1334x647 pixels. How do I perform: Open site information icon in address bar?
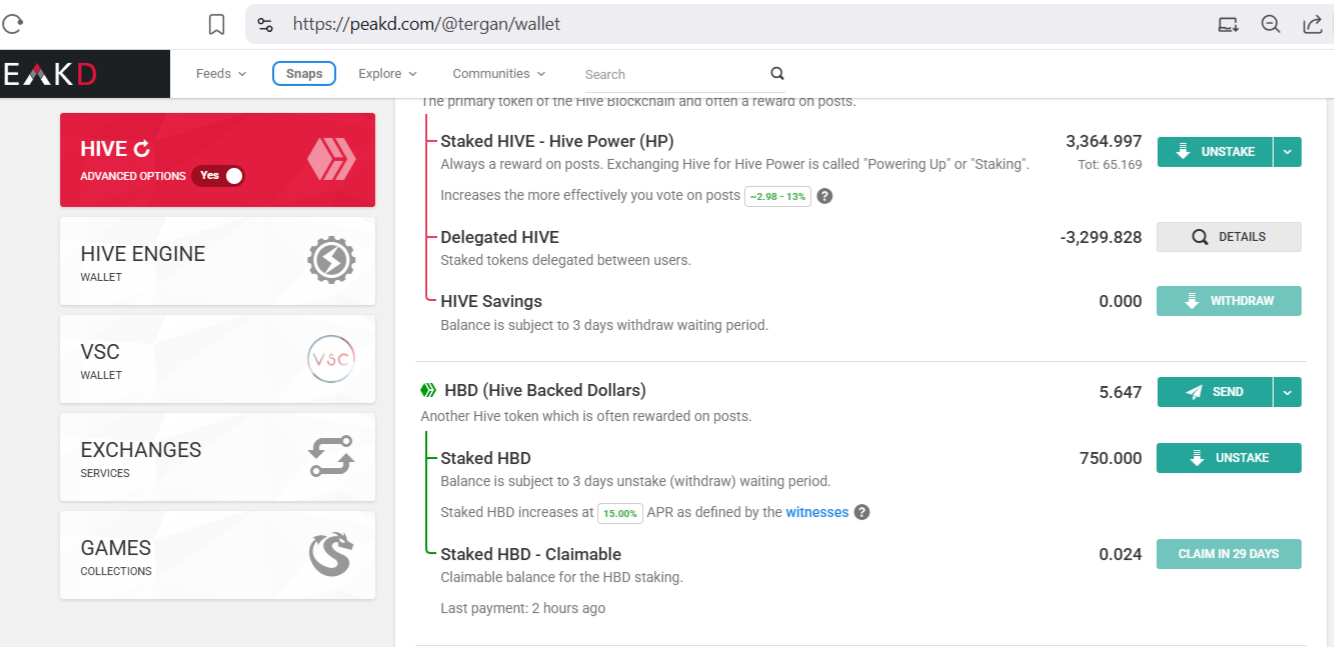pos(265,24)
